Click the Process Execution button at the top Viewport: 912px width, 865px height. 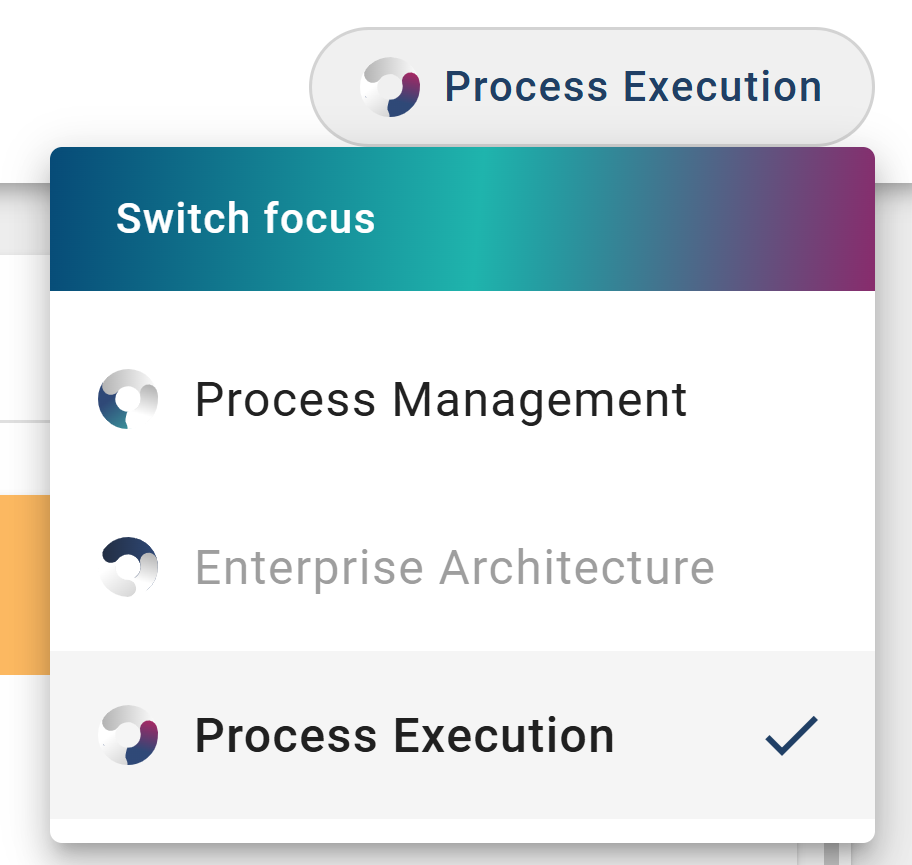point(591,87)
